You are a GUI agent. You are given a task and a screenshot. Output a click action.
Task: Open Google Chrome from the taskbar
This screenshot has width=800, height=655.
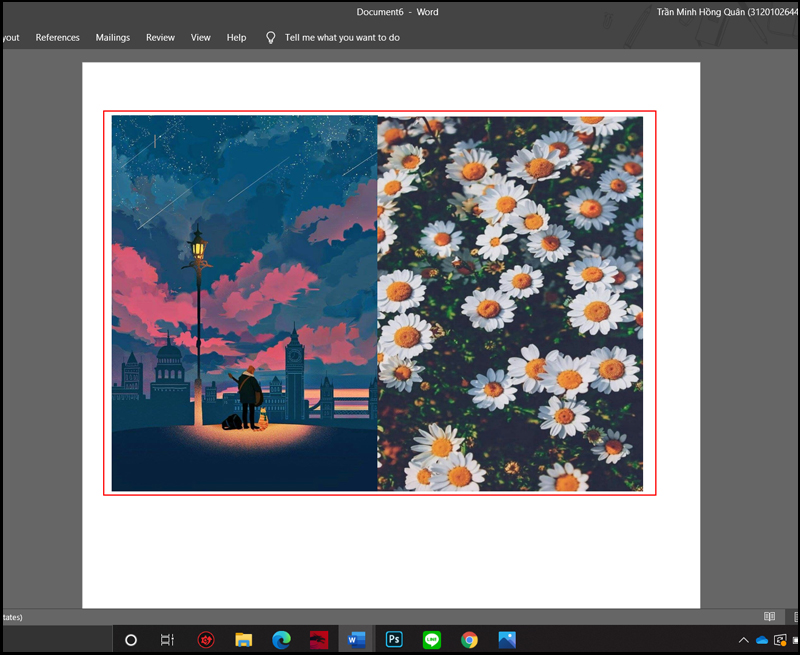(x=469, y=640)
